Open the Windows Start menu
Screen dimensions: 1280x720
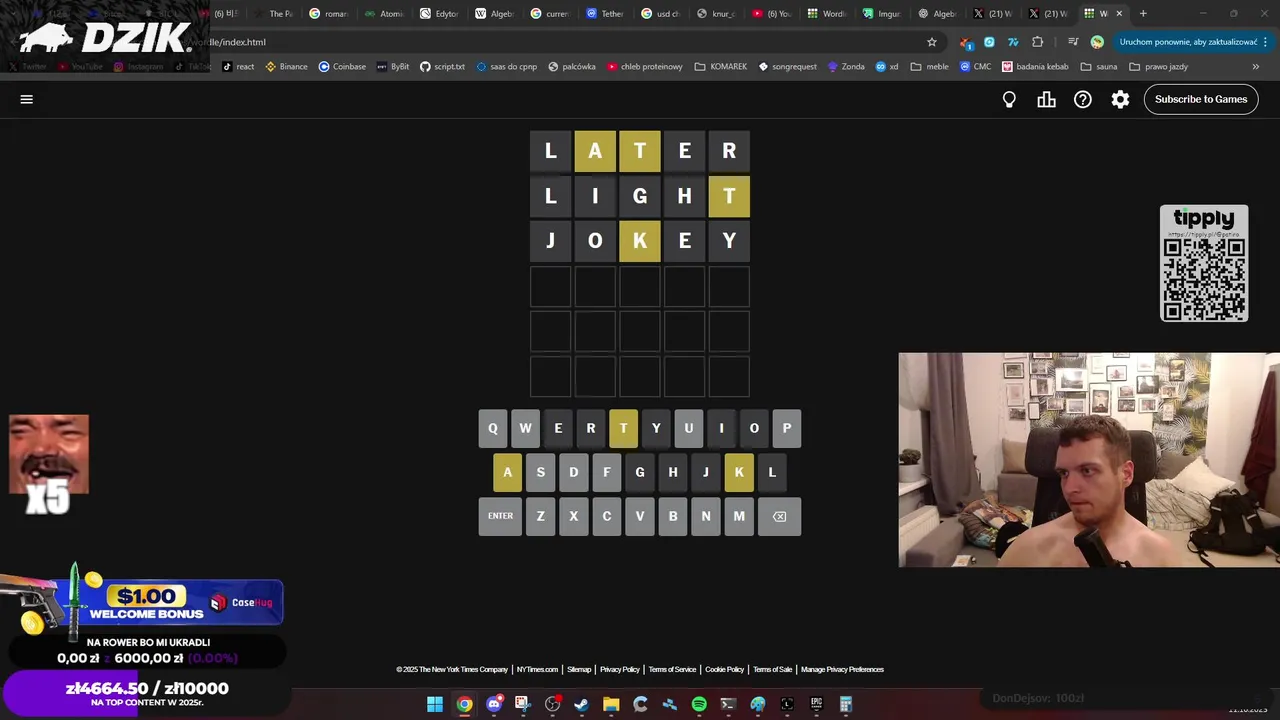click(435, 704)
